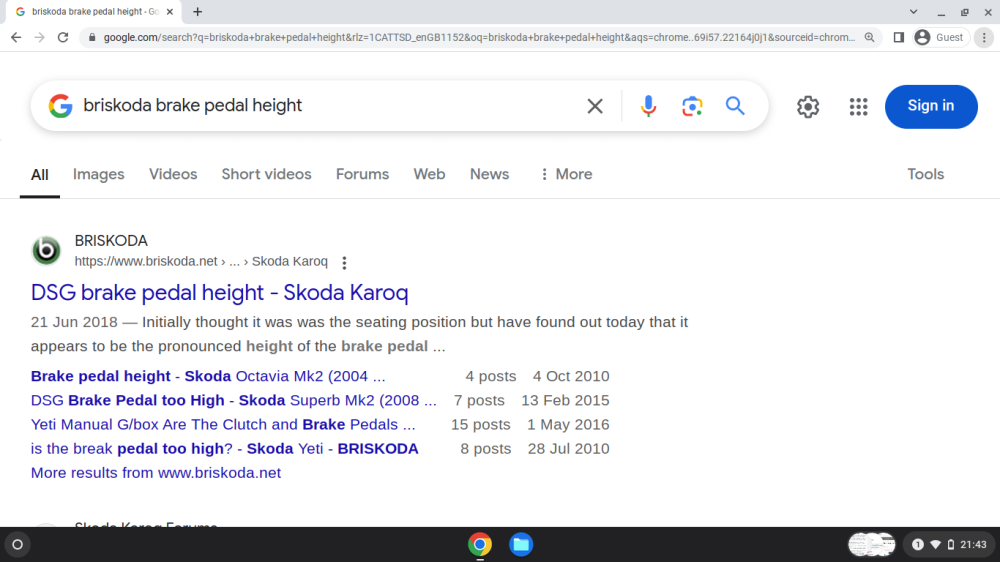Open Brake pedal height Skoda Octavia Mk2 link

208,376
